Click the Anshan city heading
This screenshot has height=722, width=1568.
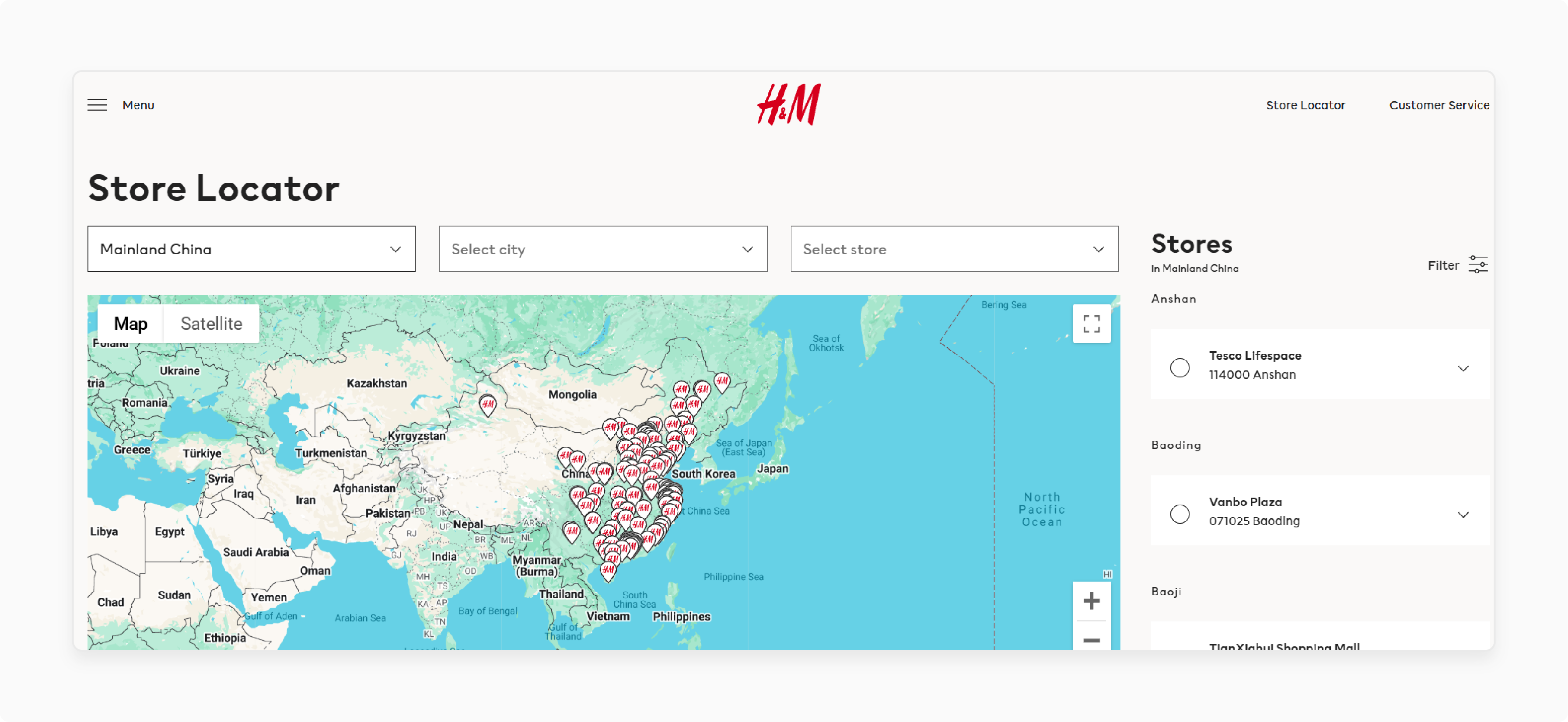(x=1173, y=299)
